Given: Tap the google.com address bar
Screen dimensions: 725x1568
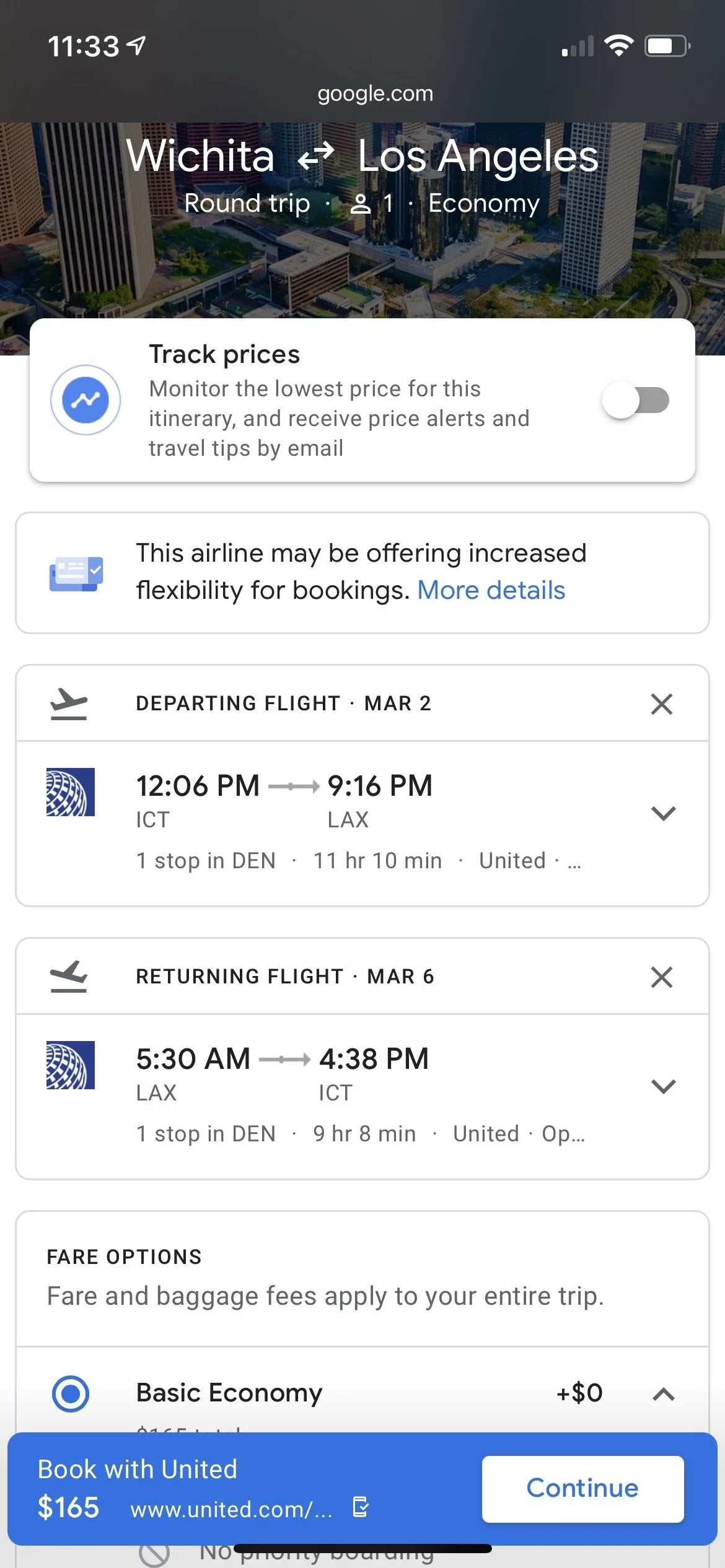Looking at the screenshot, I should (x=375, y=94).
